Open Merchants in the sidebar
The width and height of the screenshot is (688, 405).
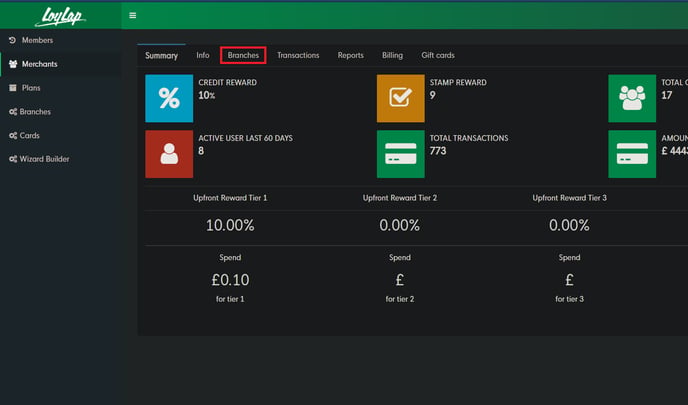point(39,64)
